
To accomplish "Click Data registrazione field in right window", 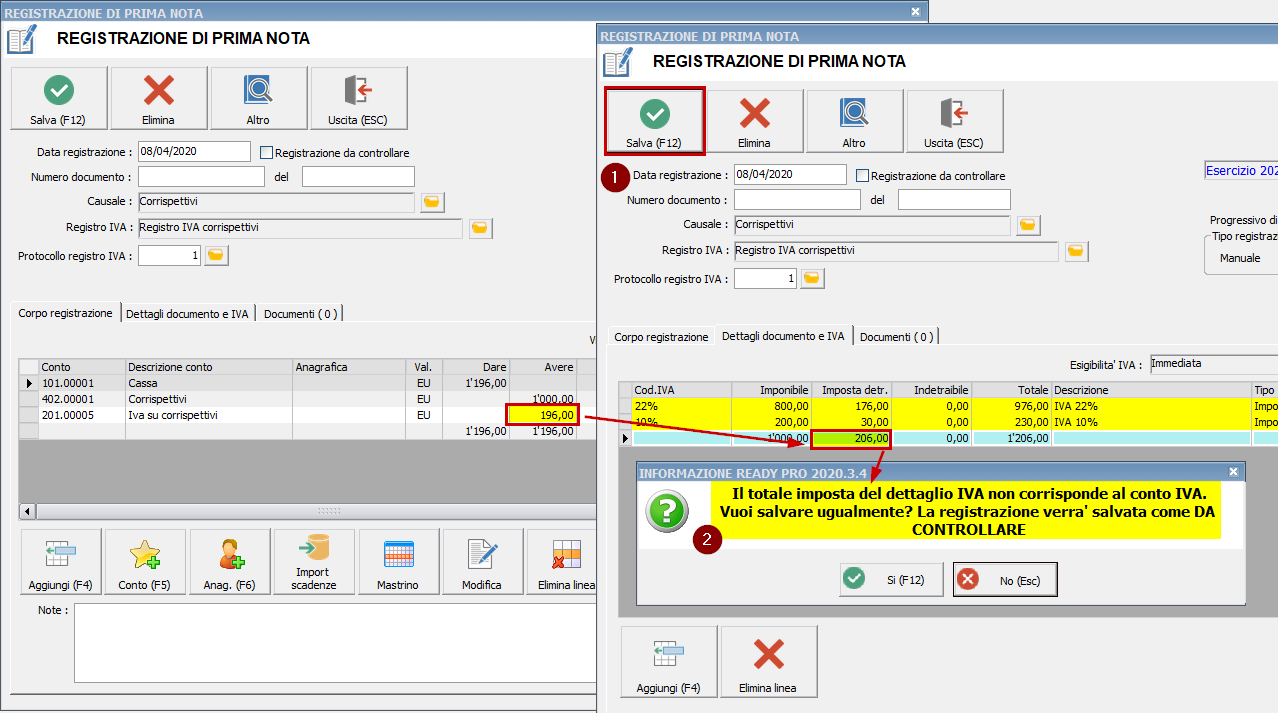I will point(790,174).
